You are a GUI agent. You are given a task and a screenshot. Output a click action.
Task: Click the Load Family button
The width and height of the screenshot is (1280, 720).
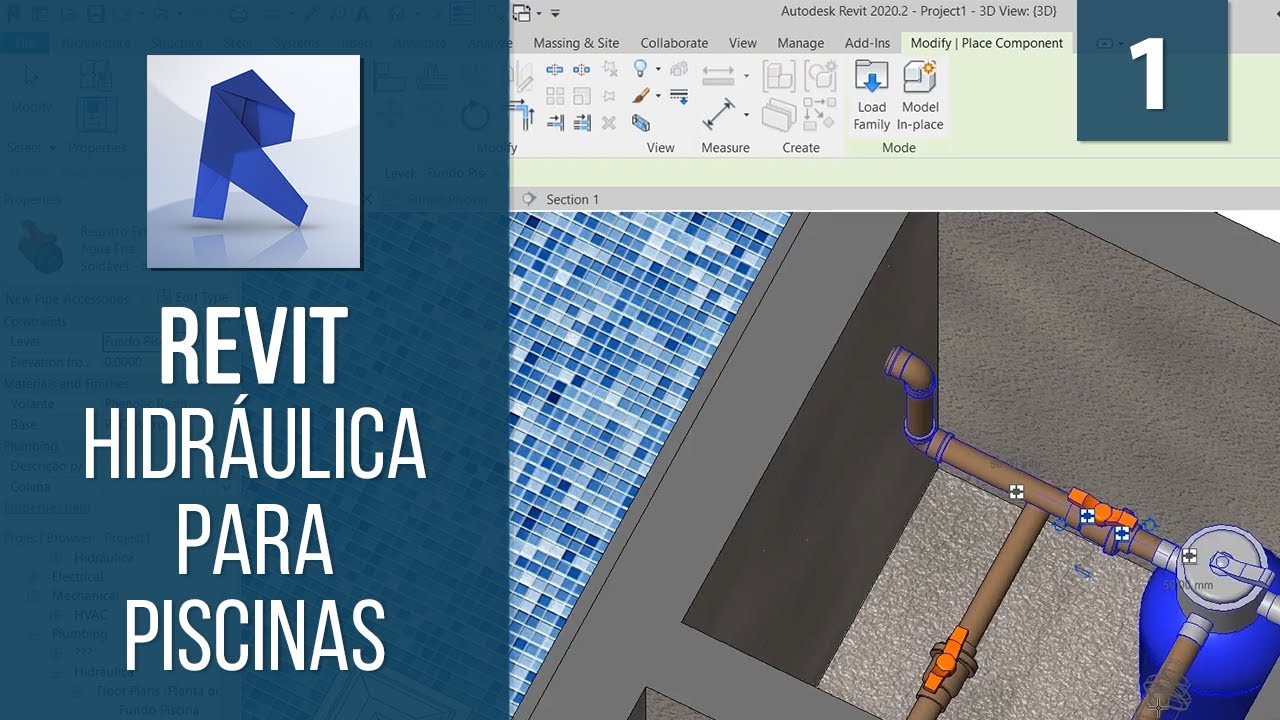point(871,96)
